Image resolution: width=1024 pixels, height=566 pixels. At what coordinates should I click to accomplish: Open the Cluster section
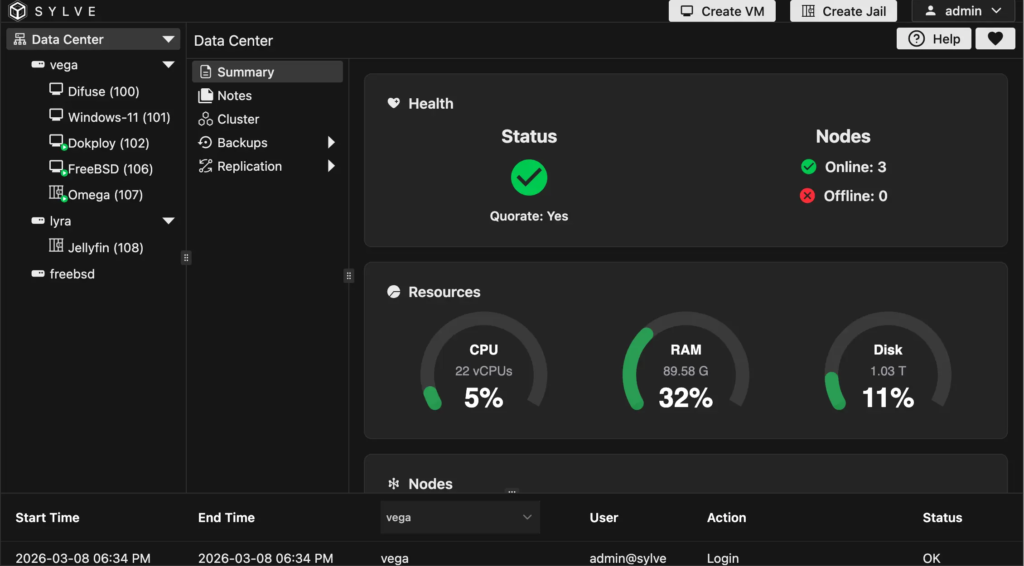[x=267, y=119]
